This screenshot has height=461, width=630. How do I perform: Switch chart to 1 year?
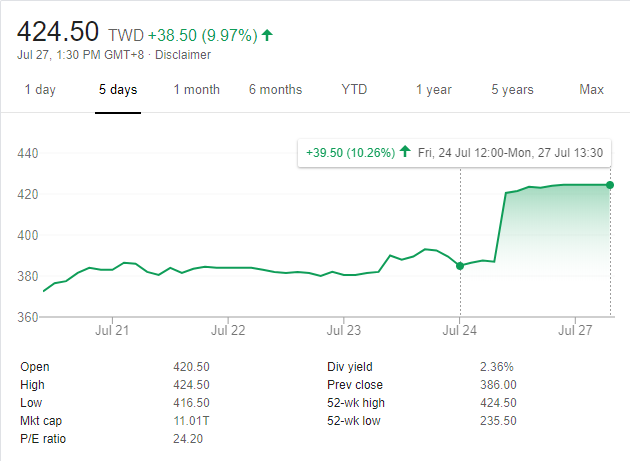[434, 90]
